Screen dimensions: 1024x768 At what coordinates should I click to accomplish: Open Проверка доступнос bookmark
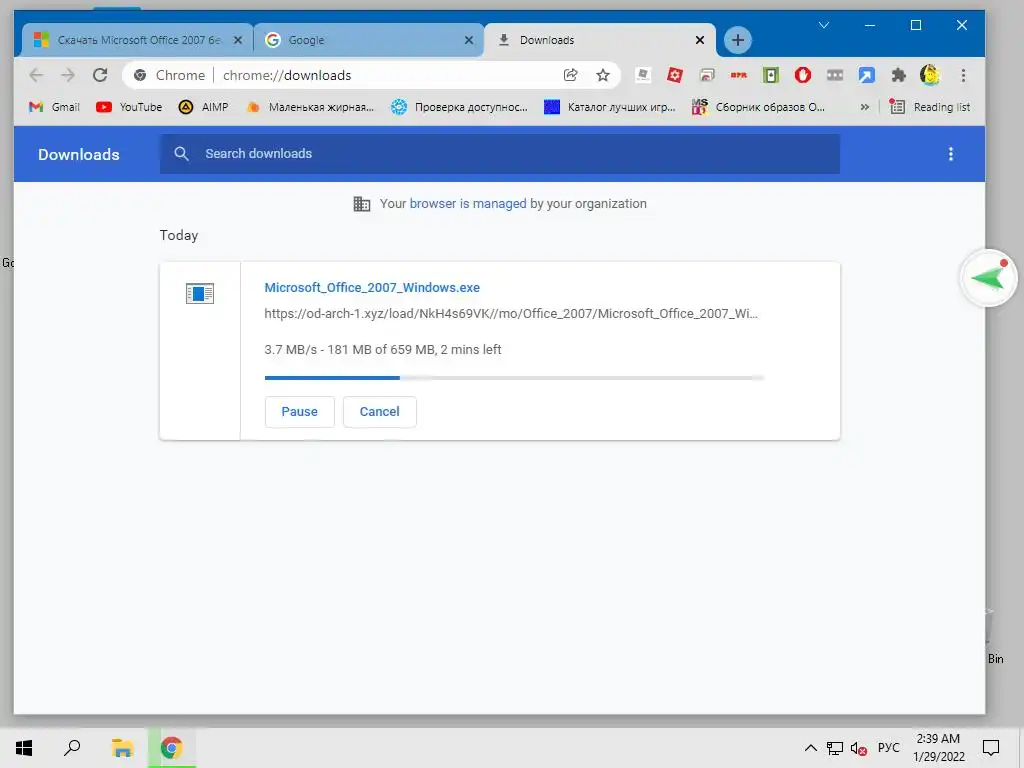point(459,107)
